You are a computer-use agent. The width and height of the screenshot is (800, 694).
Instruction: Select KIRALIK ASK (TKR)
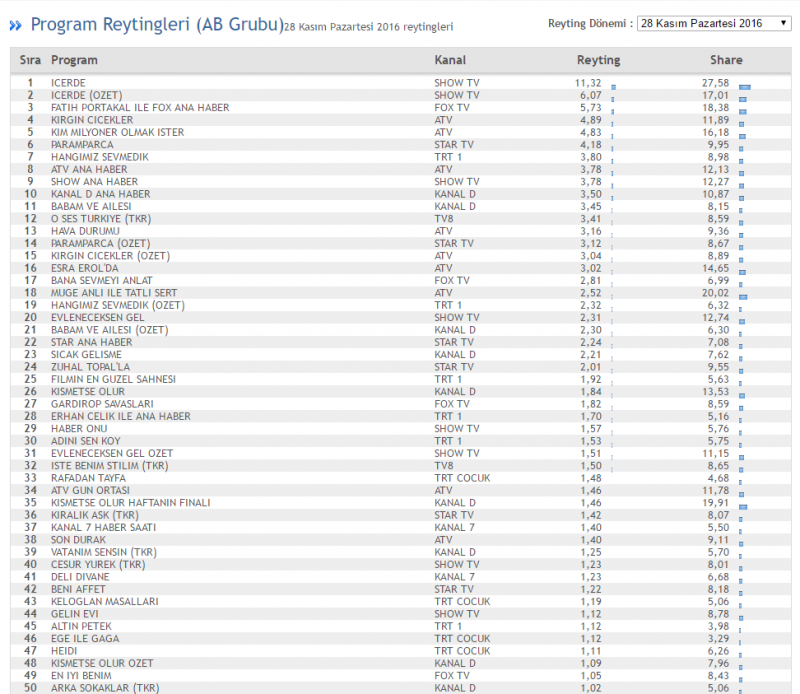95,515
